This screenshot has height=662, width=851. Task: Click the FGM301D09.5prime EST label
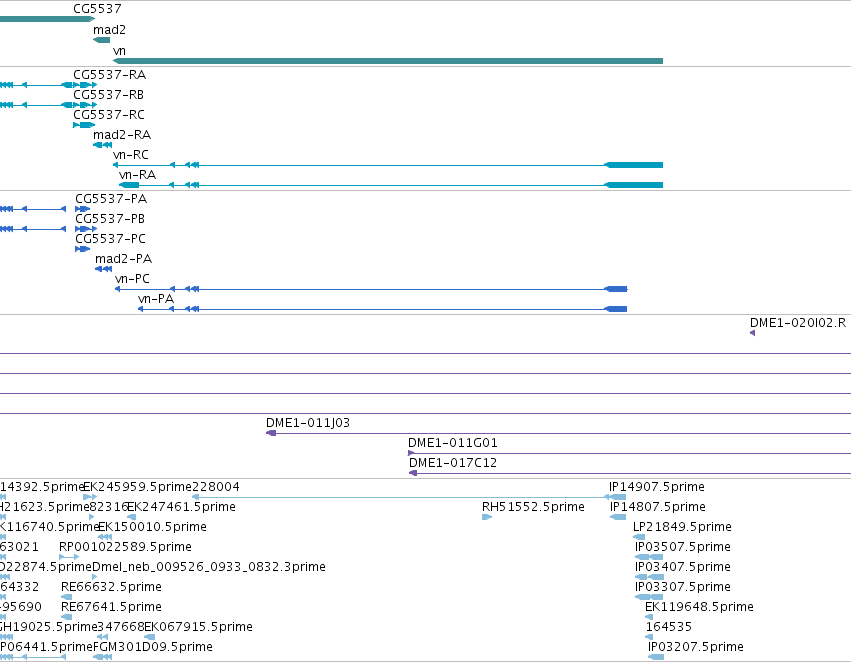pos(153,647)
